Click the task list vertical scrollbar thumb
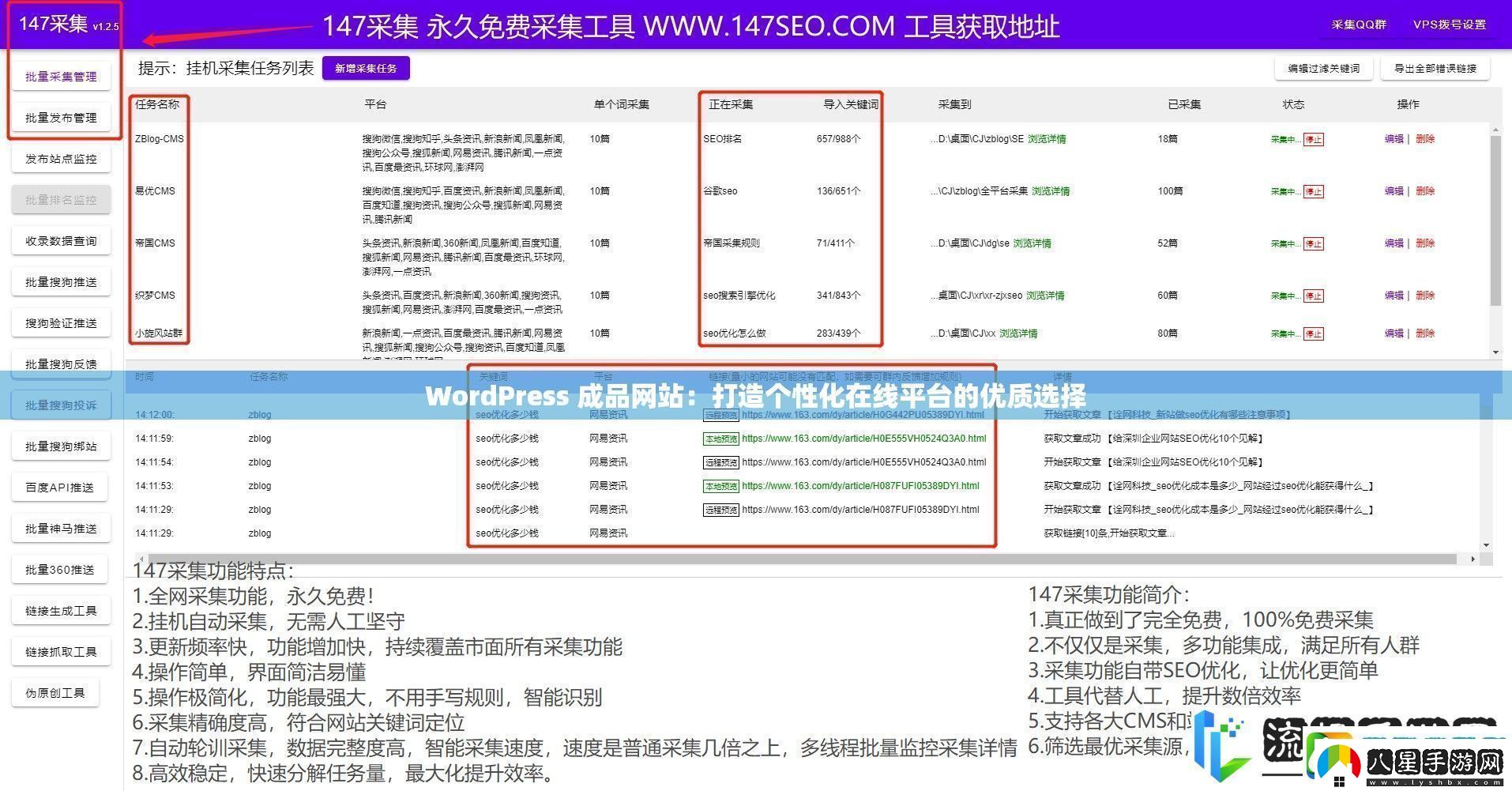Screen dimensions: 1512x791 (x=1495, y=220)
